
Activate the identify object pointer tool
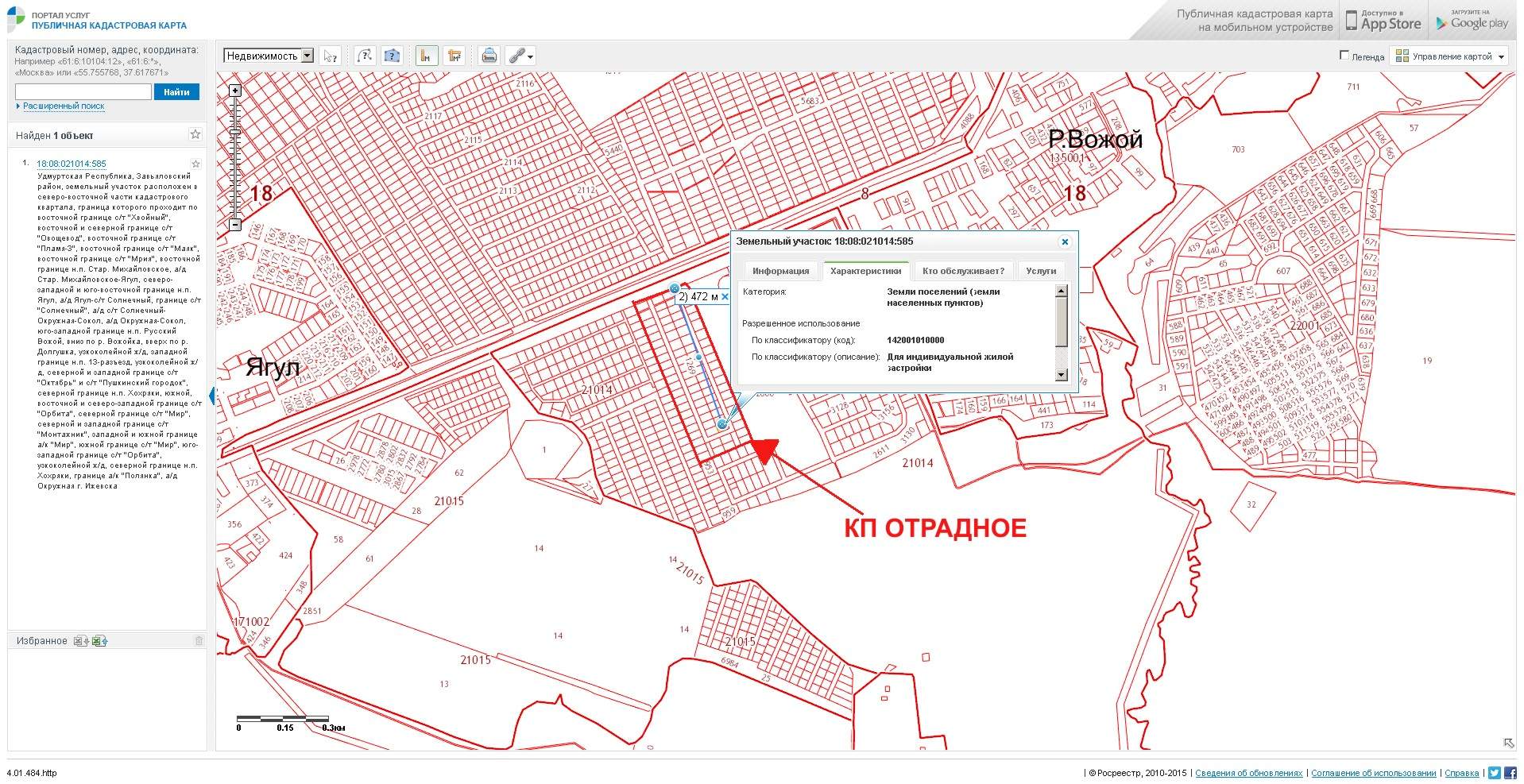(x=331, y=56)
